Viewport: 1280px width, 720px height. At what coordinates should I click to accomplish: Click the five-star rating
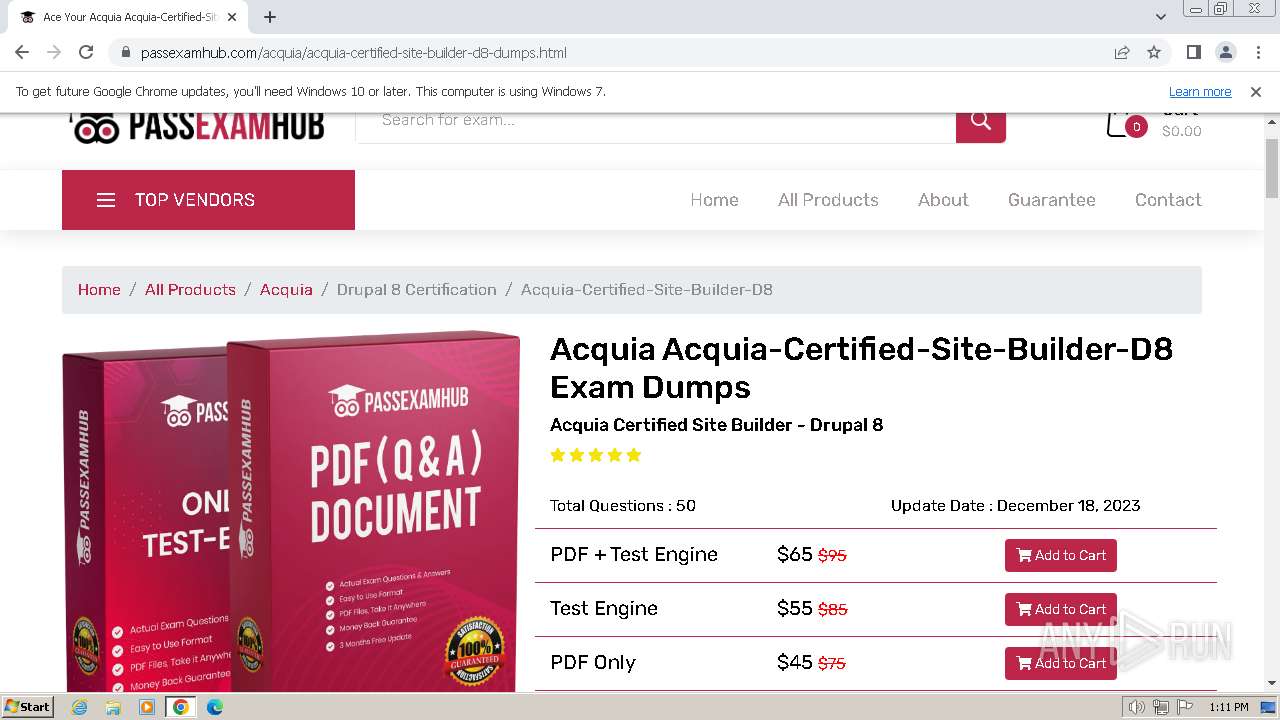596,455
